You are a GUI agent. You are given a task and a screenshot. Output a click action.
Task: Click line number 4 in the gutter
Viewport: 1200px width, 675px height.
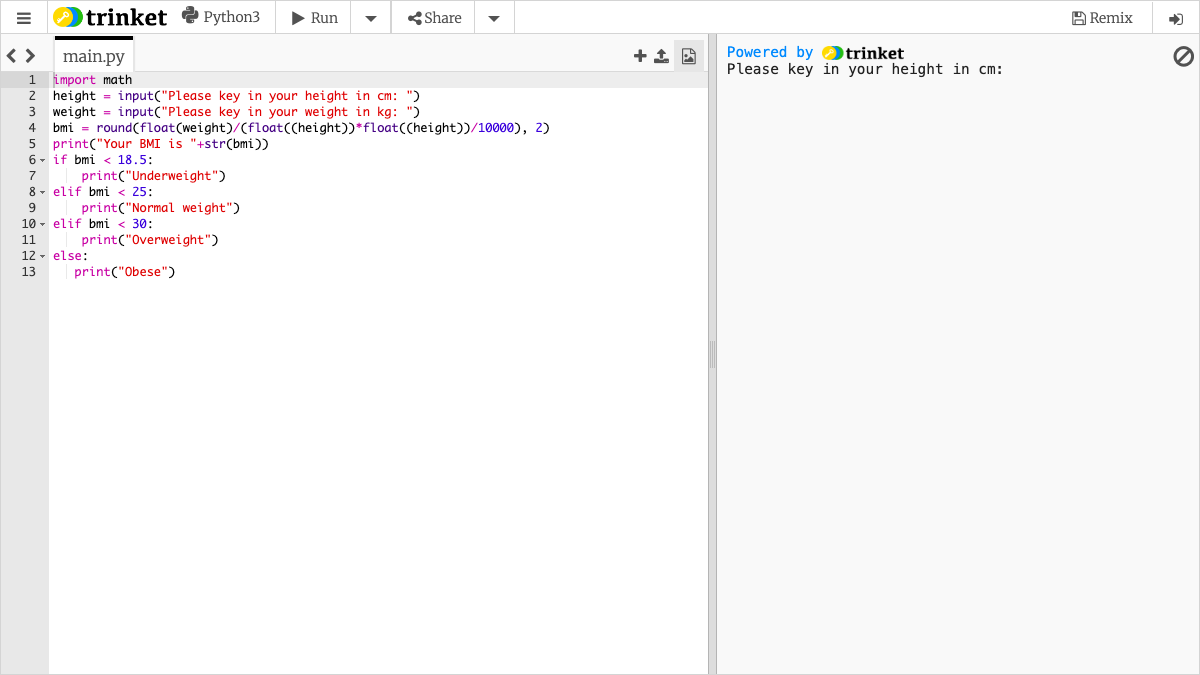pos(32,128)
